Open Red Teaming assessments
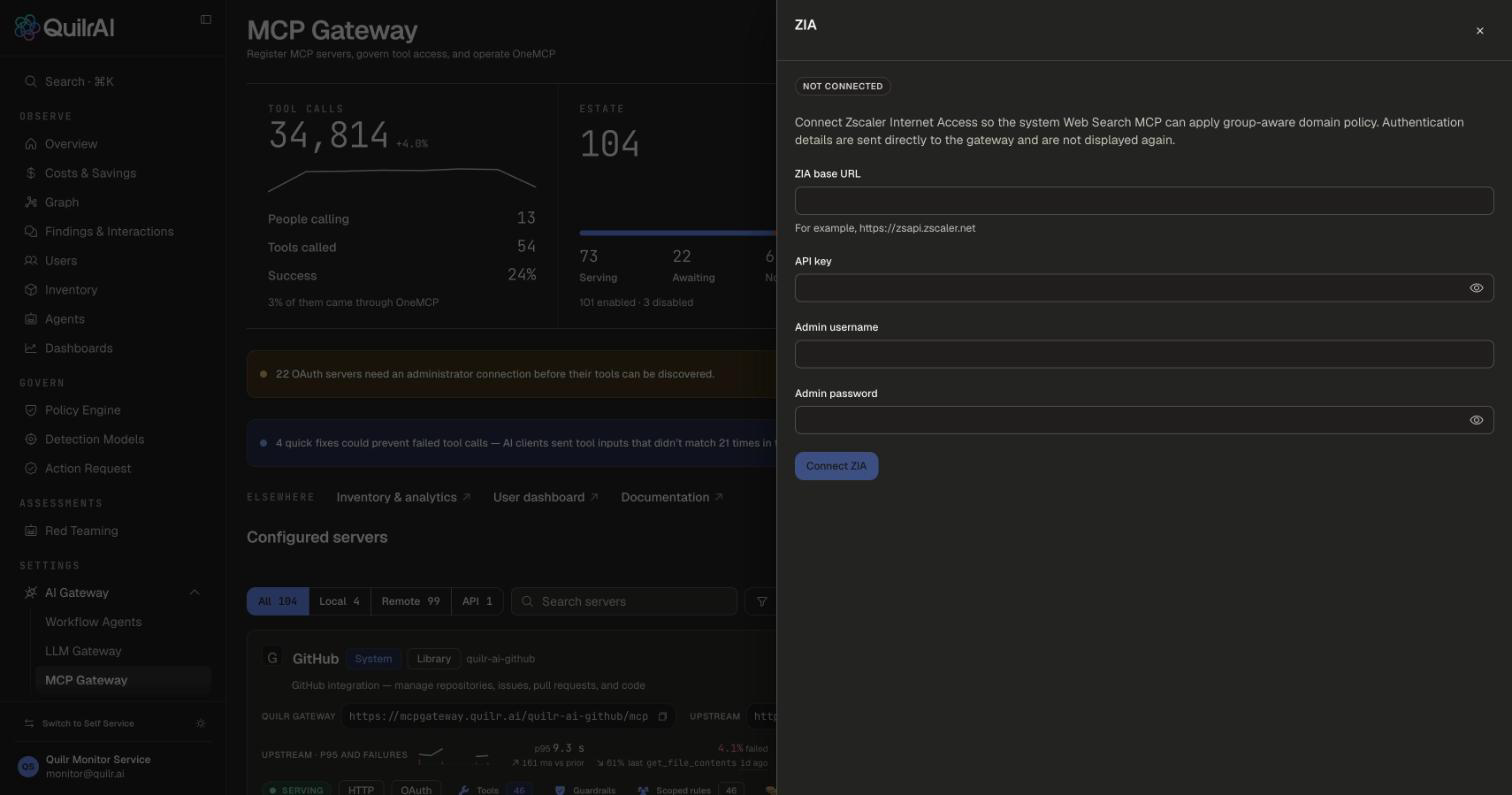The image size is (1512, 795). coord(81,531)
